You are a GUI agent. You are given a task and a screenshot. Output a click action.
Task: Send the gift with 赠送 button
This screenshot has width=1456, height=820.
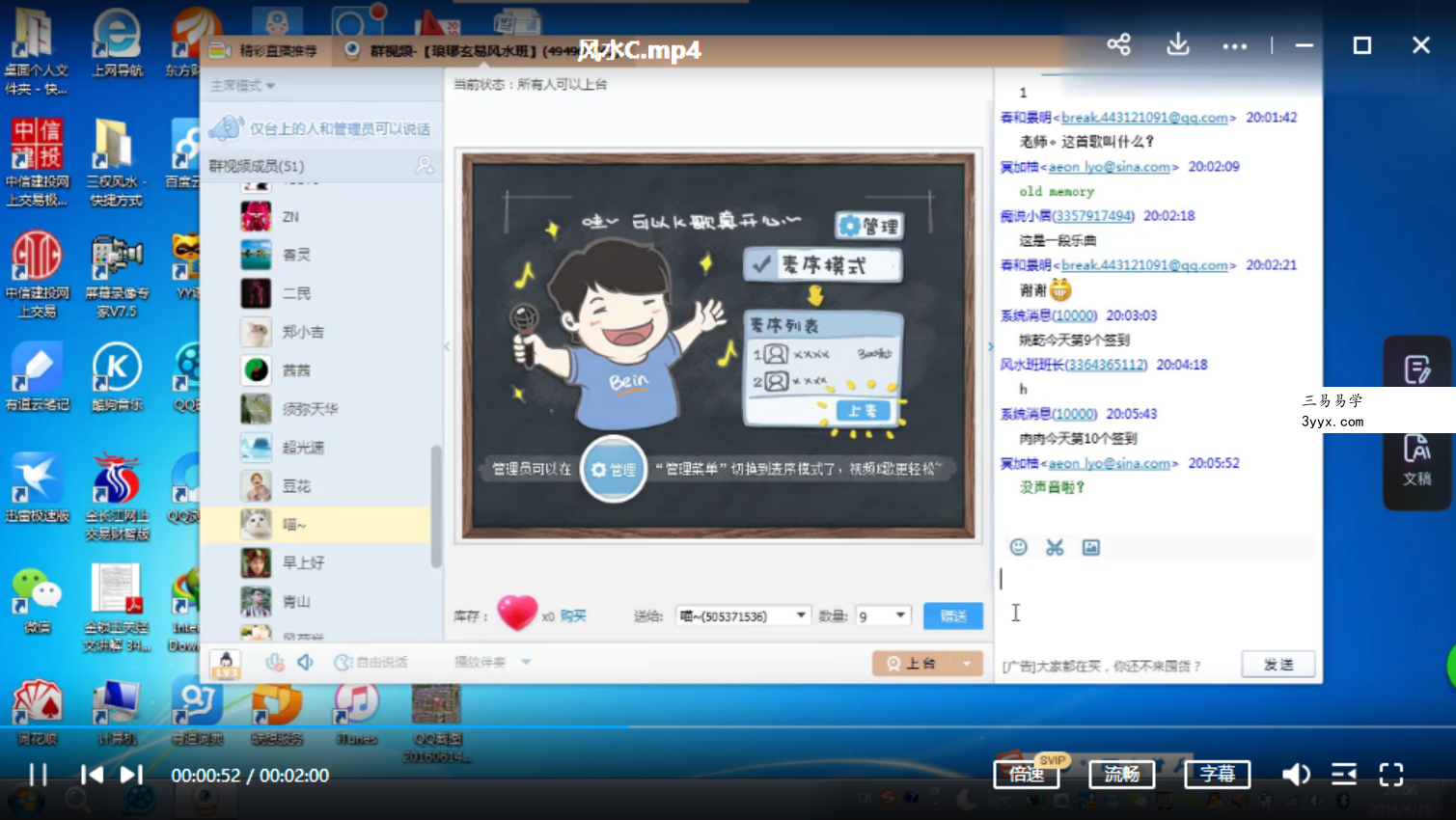coord(953,615)
